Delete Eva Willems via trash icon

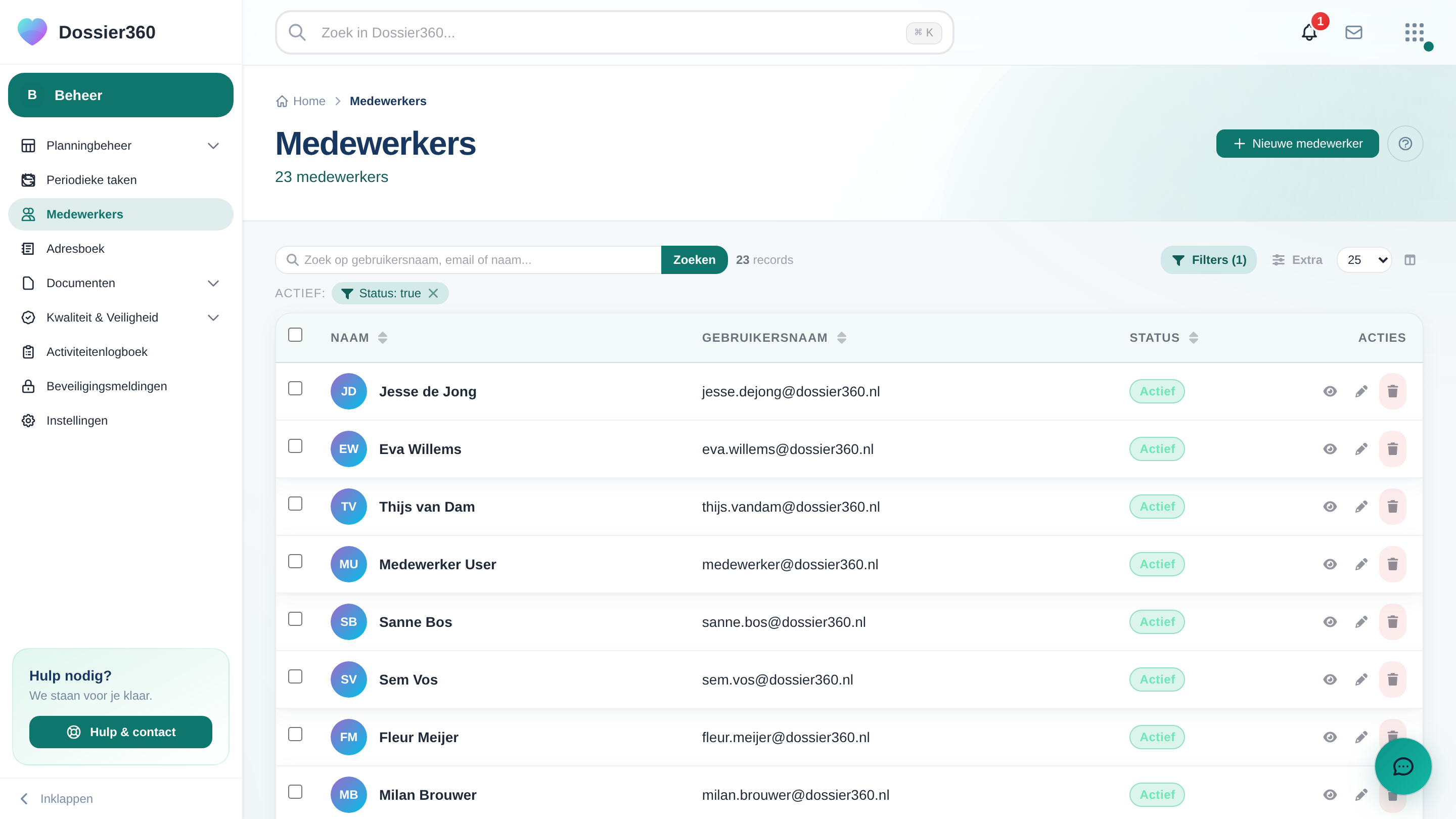pyautogui.click(x=1393, y=449)
